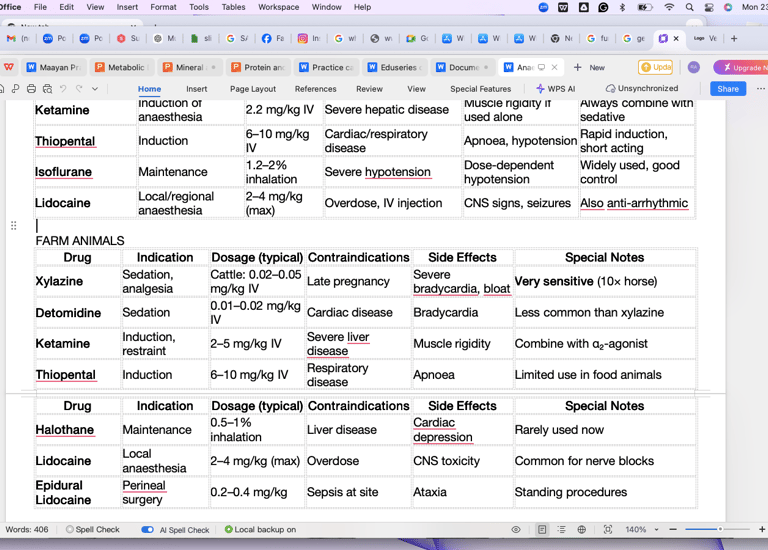Create a New document tab

click(x=589, y=68)
